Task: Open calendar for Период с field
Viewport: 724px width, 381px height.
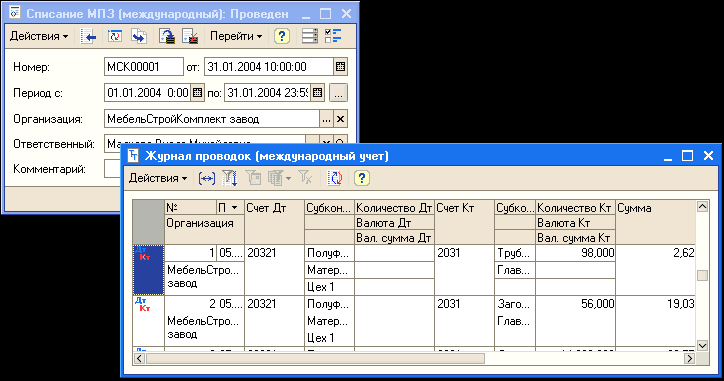Action: (197, 92)
